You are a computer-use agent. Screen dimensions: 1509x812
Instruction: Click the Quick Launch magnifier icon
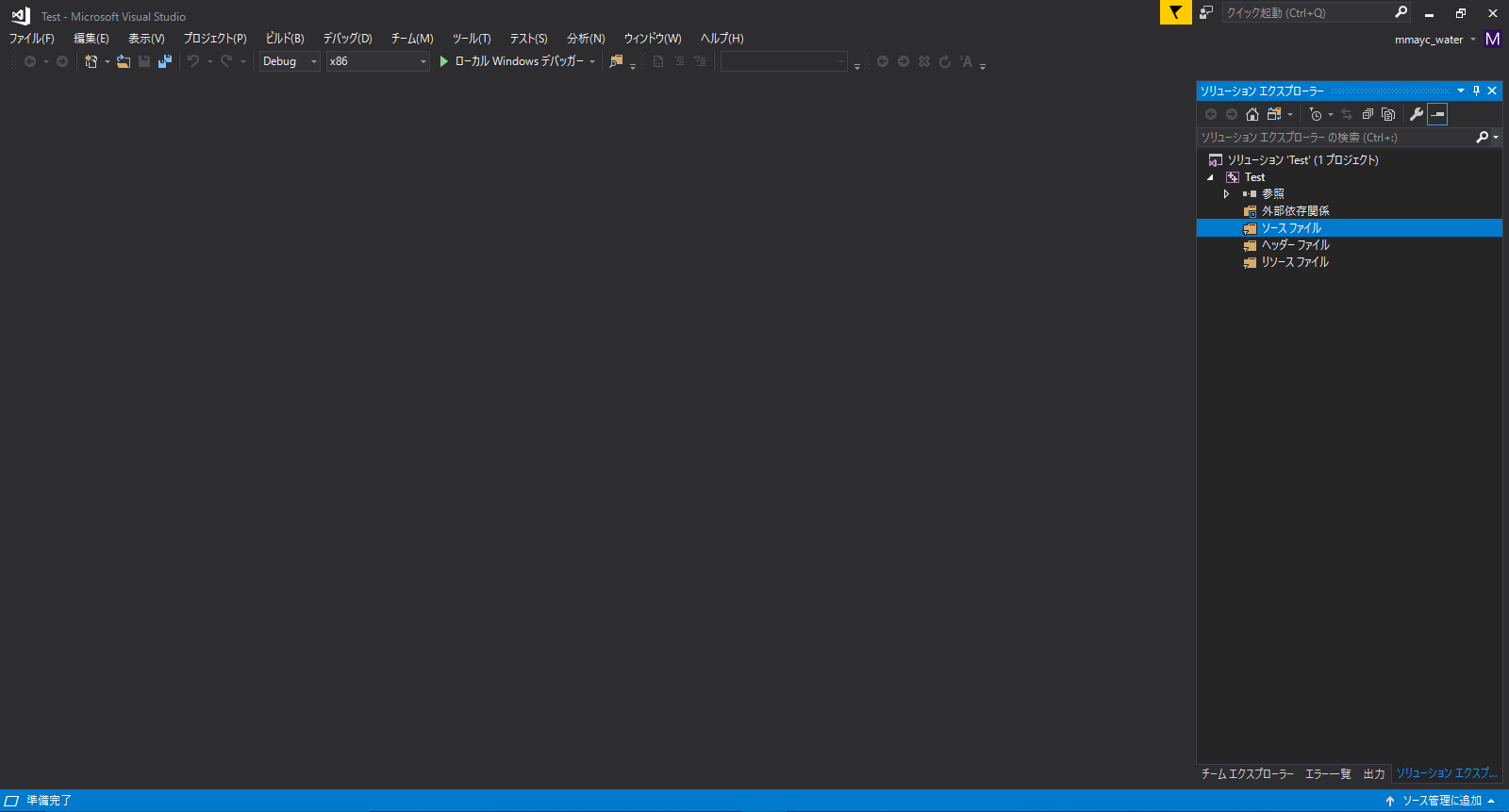pos(1401,12)
